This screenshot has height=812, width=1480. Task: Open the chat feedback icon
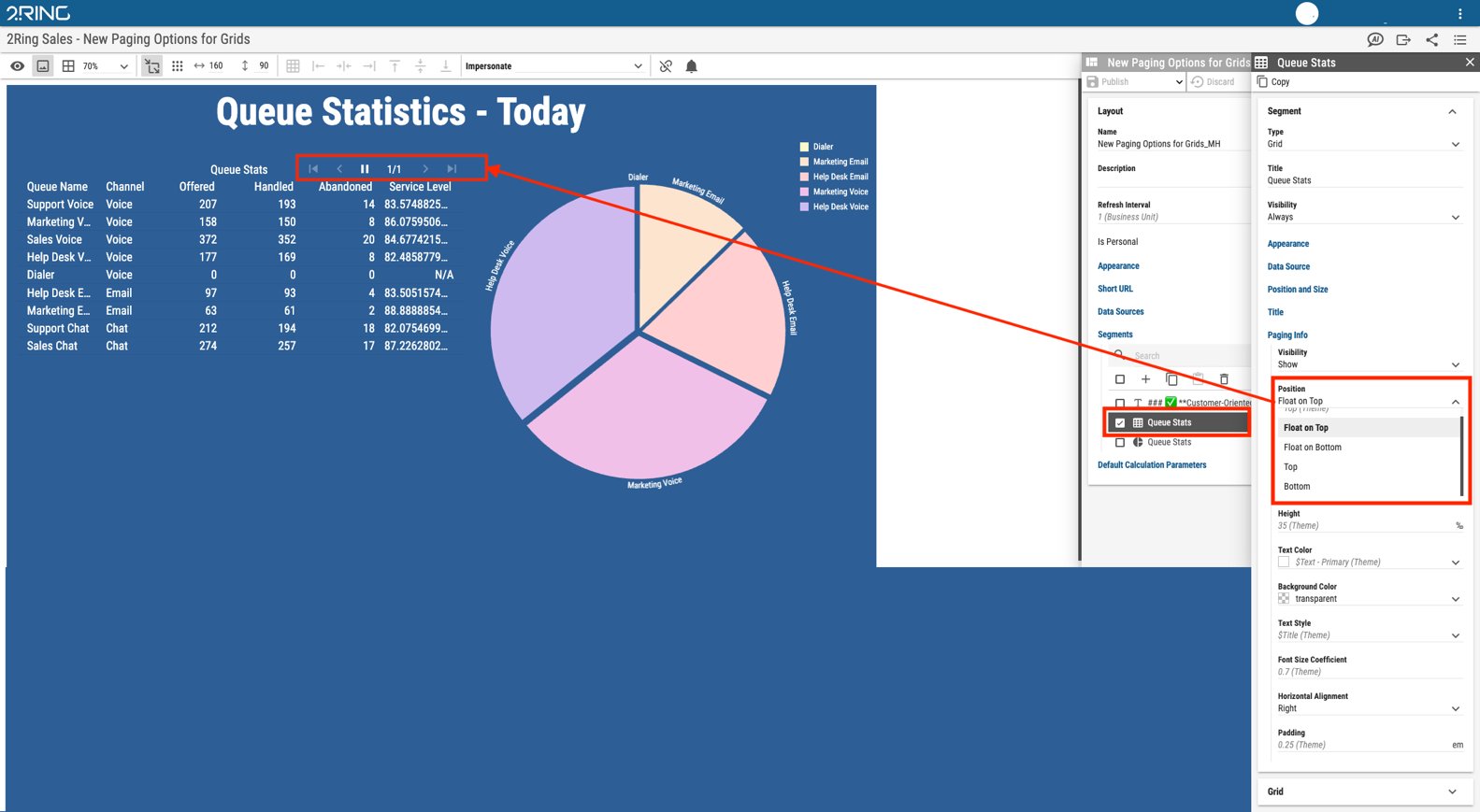click(x=1375, y=39)
